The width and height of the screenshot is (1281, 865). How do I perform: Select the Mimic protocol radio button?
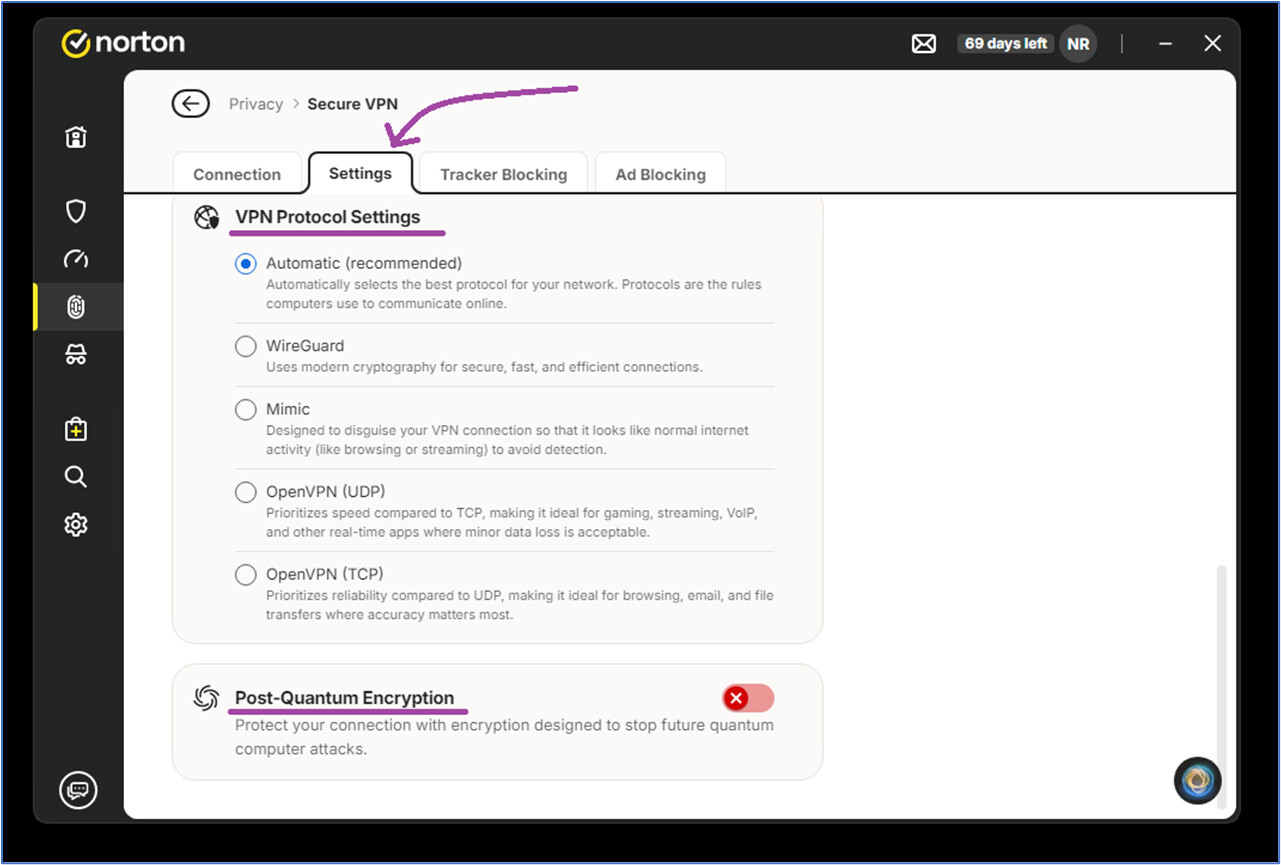point(246,409)
